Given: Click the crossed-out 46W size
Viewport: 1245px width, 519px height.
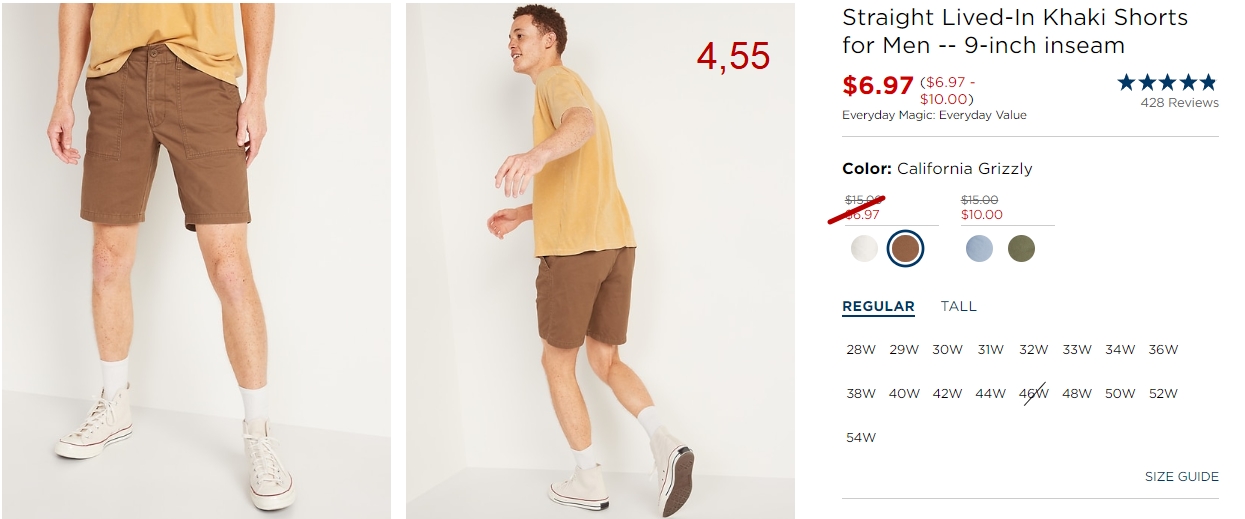Looking at the screenshot, I should pos(1034,394).
